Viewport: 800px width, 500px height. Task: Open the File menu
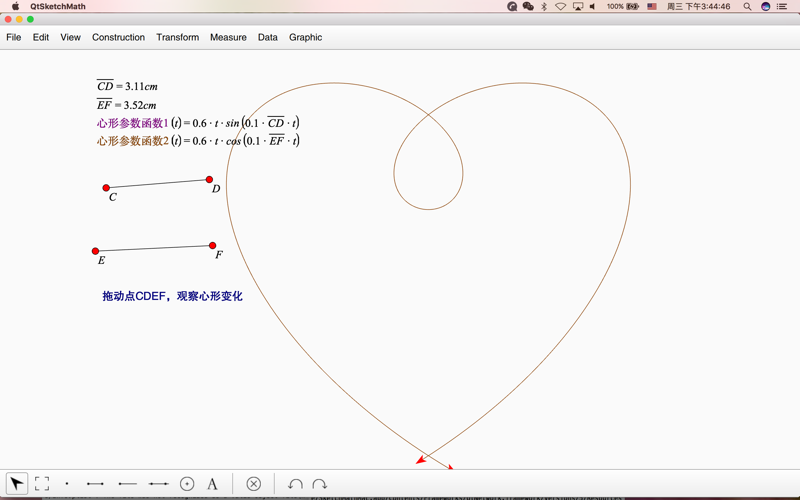14,37
